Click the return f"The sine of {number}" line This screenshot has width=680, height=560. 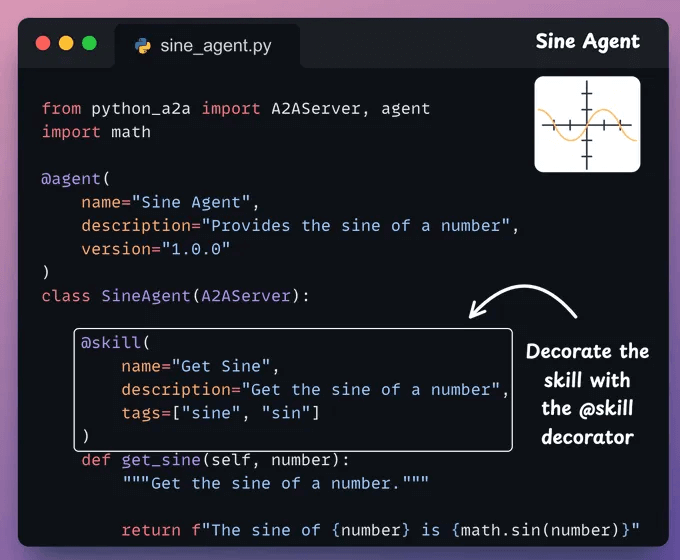(380, 530)
